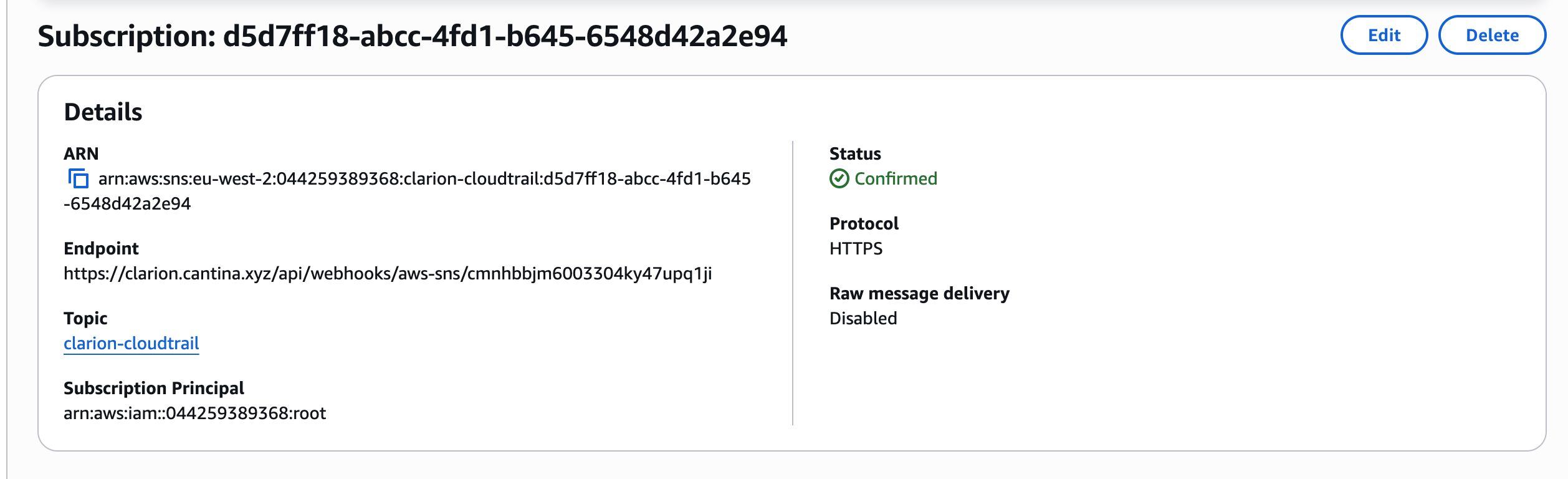Click the endpoint webhook URL text
The height and width of the screenshot is (479, 1568).
tap(388, 273)
